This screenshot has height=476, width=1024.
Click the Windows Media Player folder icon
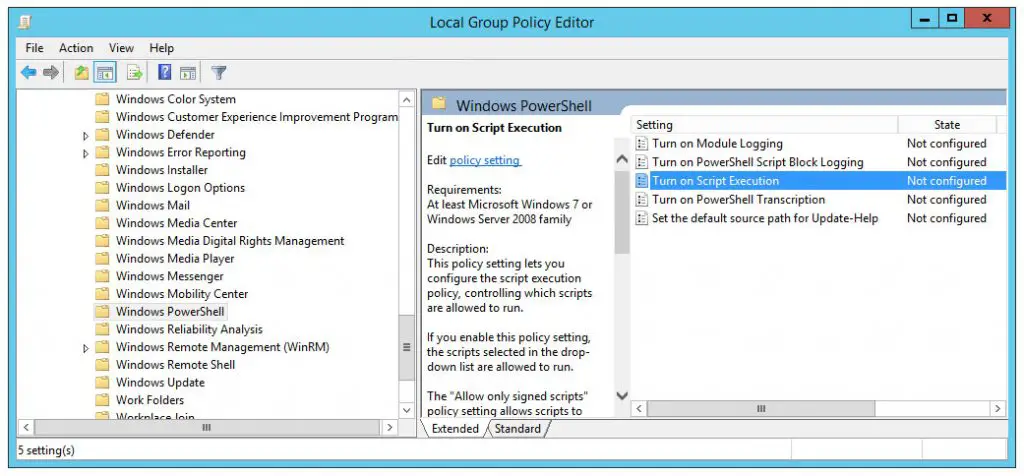coord(102,259)
